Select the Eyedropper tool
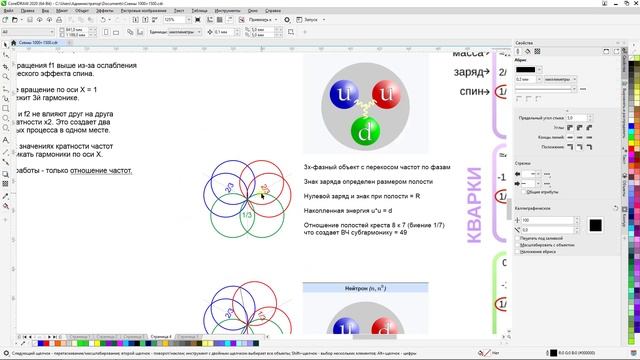The height and width of the screenshot is (360, 640). point(5,196)
